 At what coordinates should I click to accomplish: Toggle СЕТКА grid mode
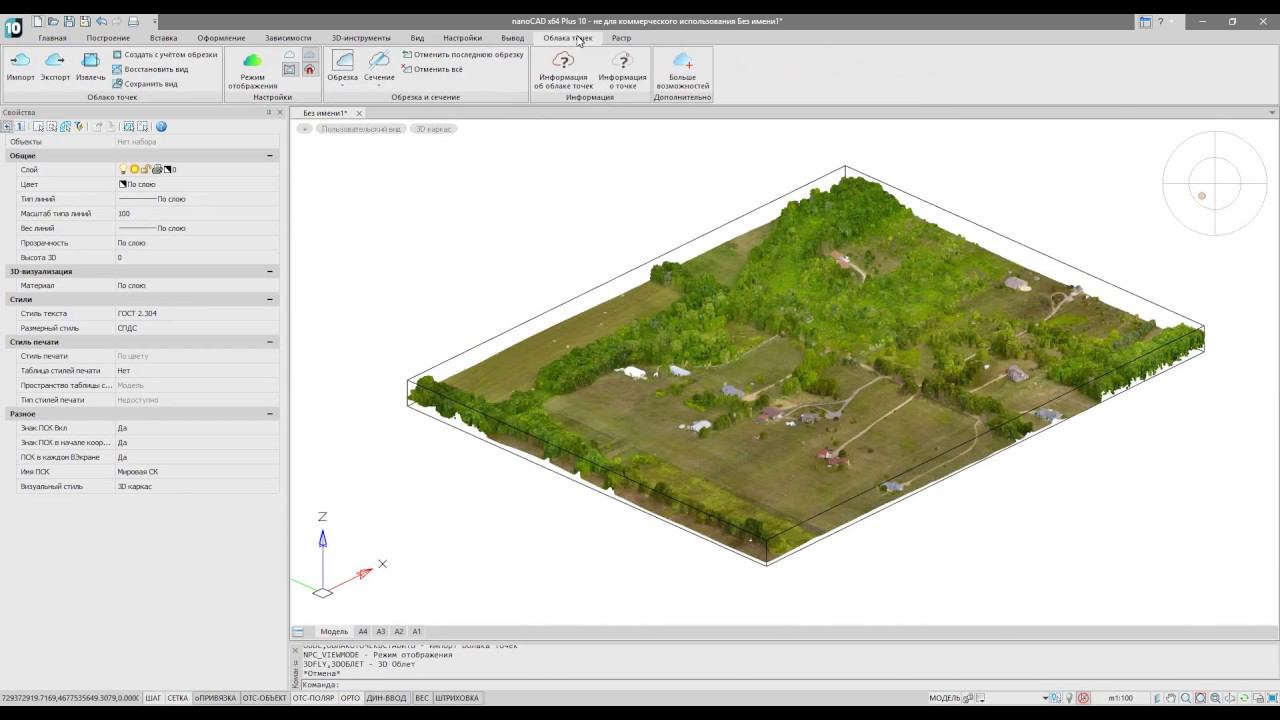[178, 698]
